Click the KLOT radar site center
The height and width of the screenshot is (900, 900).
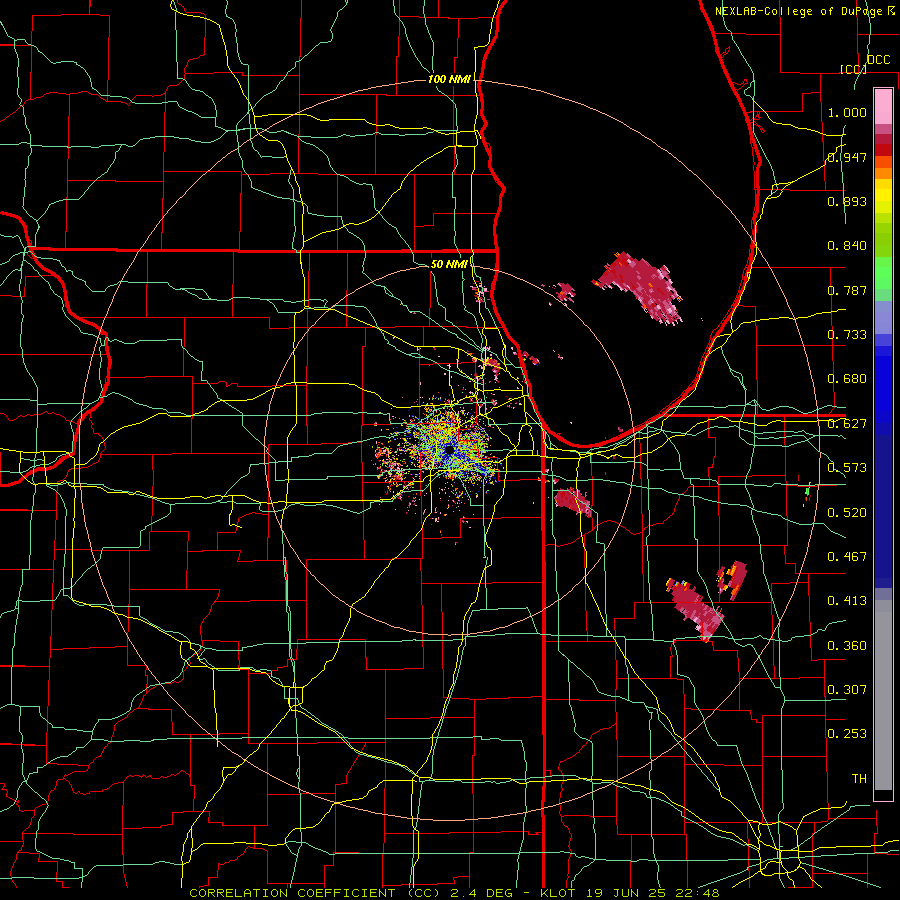(449, 451)
